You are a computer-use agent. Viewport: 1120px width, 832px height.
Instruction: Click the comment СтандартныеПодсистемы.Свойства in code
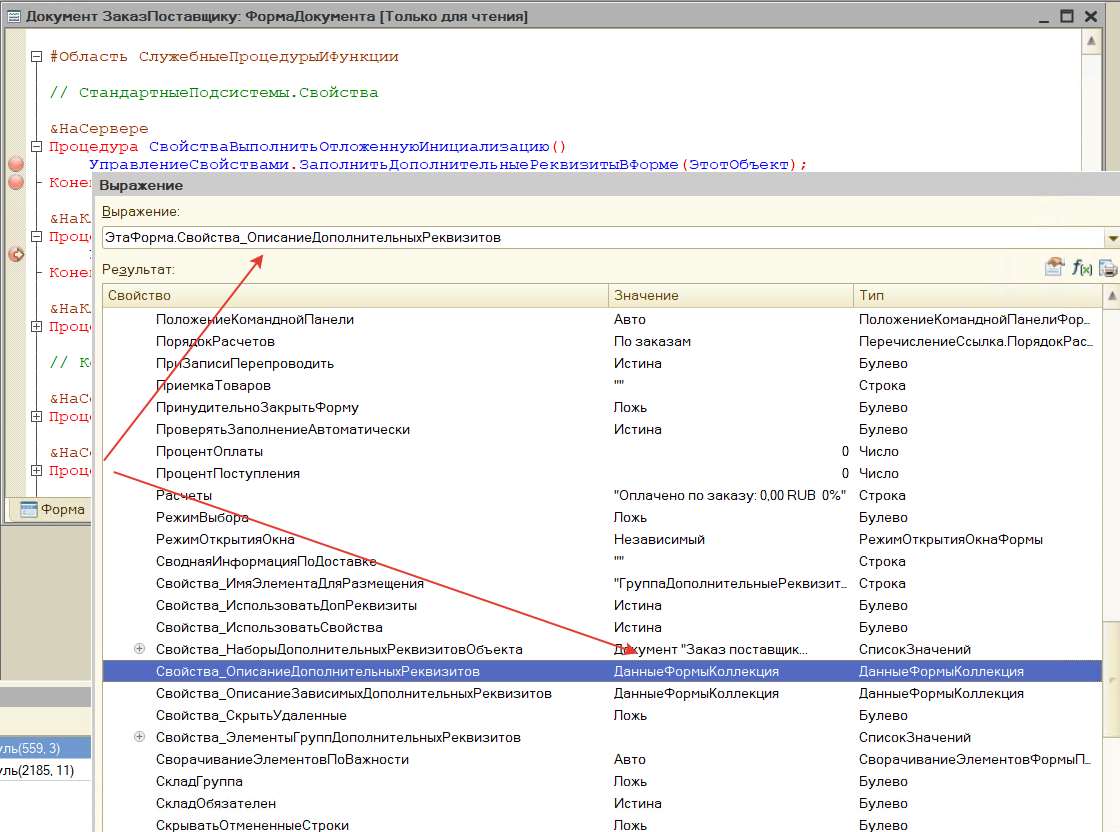tap(214, 93)
